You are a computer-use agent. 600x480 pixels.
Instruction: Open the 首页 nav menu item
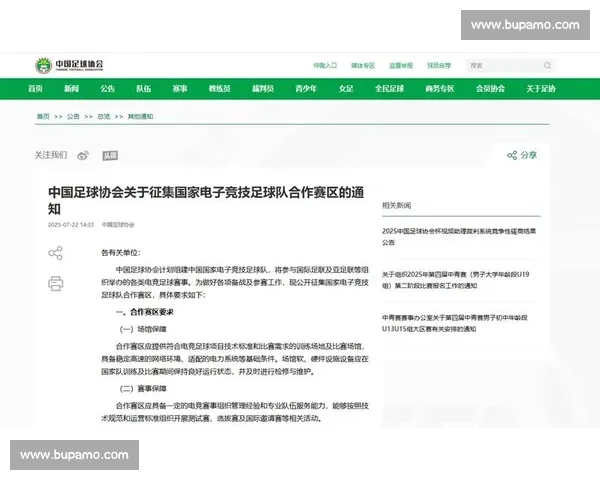point(35,89)
